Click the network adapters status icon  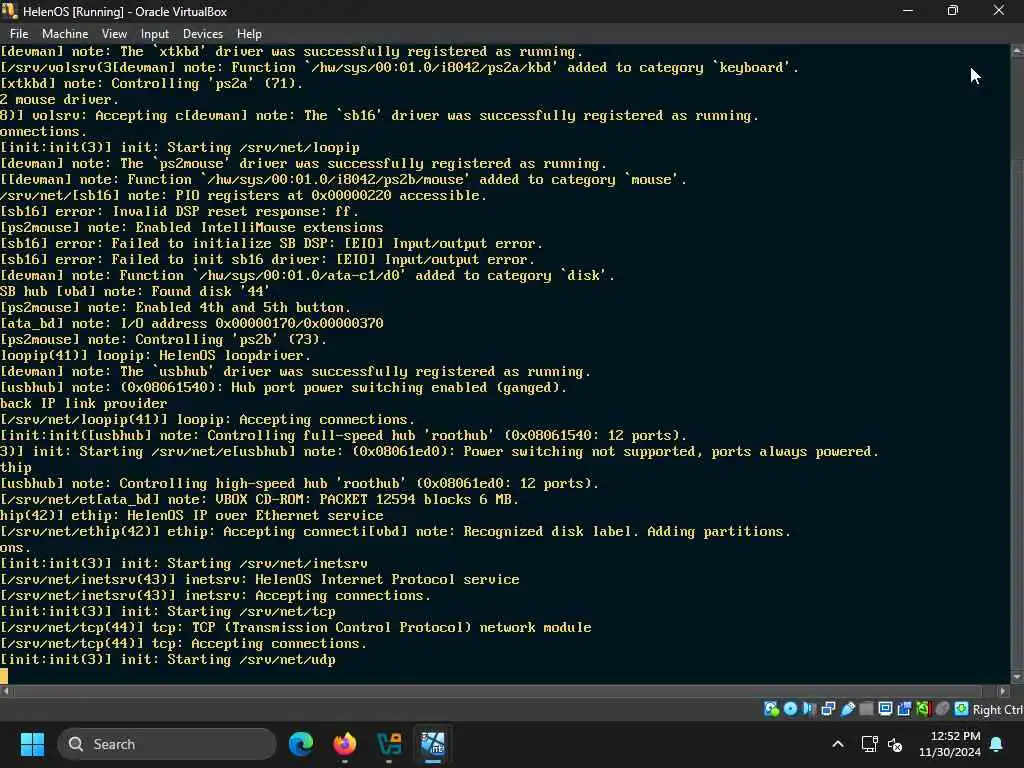828,709
